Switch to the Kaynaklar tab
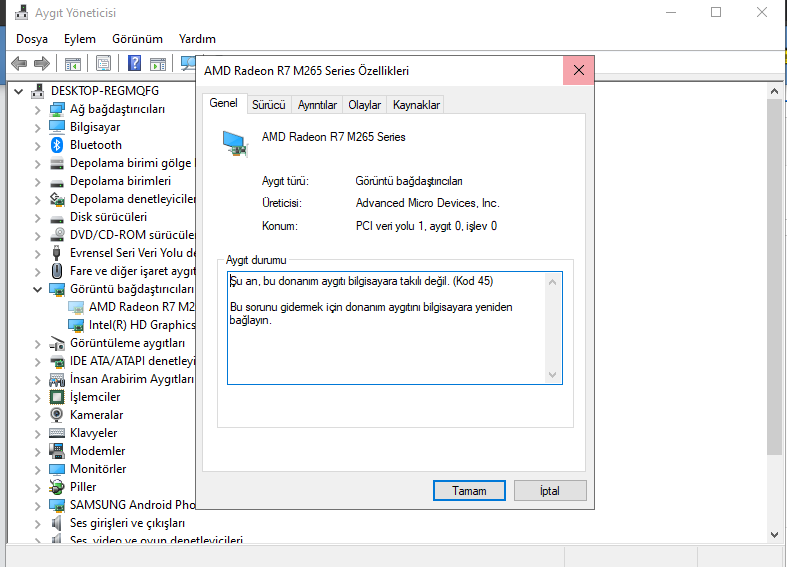Screen dimensions: 787x567 click(x=416, y=105)
